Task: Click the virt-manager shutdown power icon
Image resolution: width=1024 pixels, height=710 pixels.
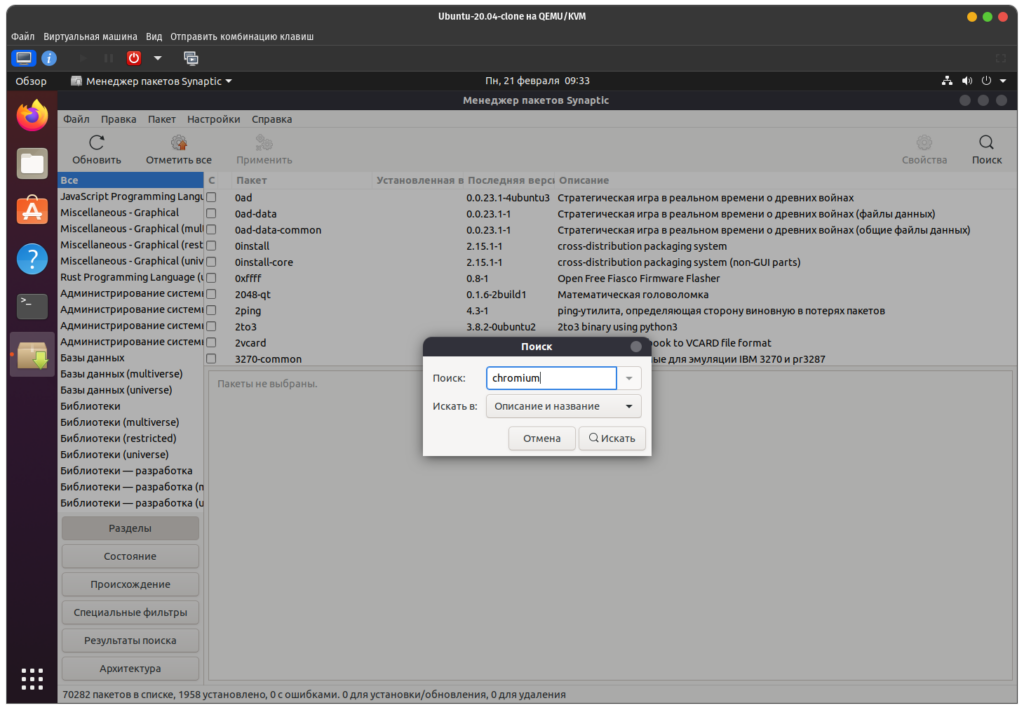Action: [x=134, y=58]
